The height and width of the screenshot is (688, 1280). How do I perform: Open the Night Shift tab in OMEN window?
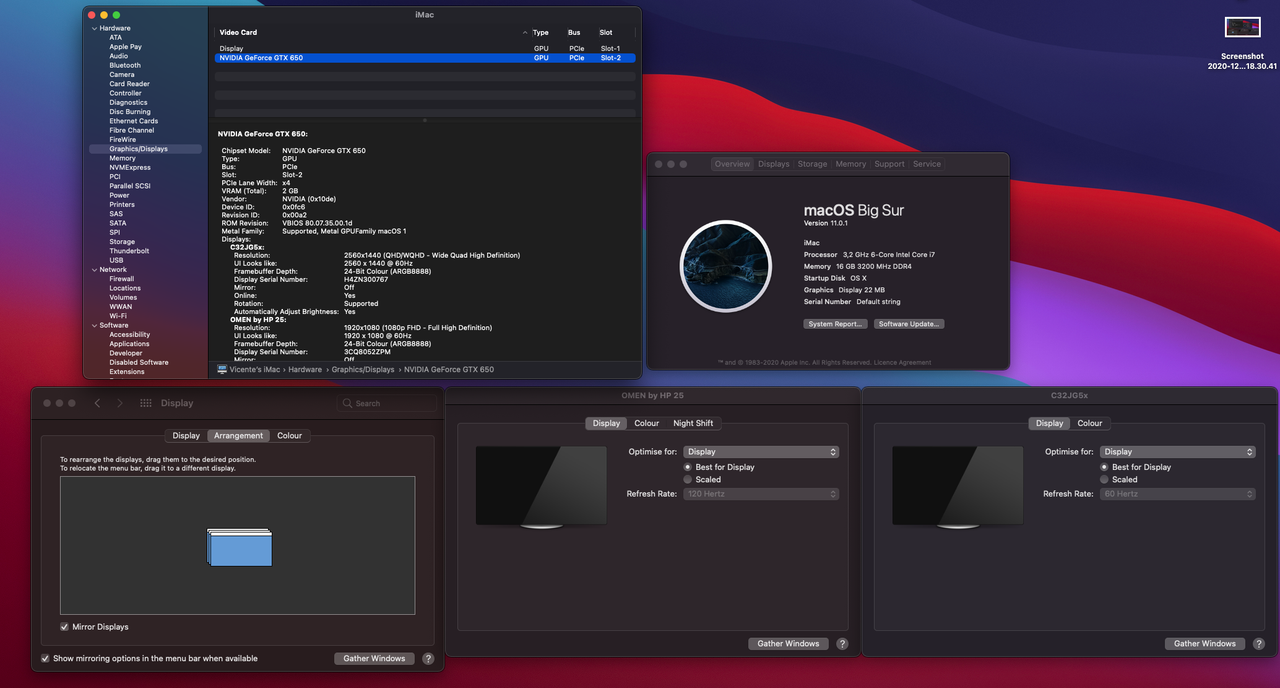click(x=693, y=423)
